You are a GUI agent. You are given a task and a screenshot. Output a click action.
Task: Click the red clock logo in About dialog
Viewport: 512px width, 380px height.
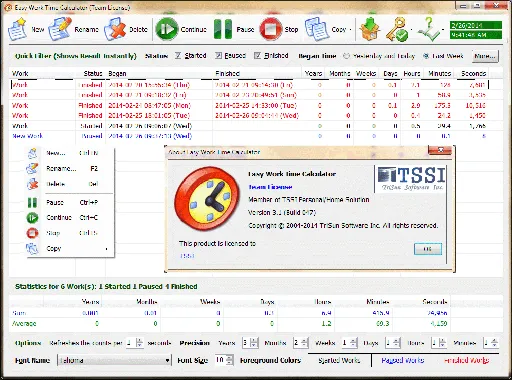[207, 199]
